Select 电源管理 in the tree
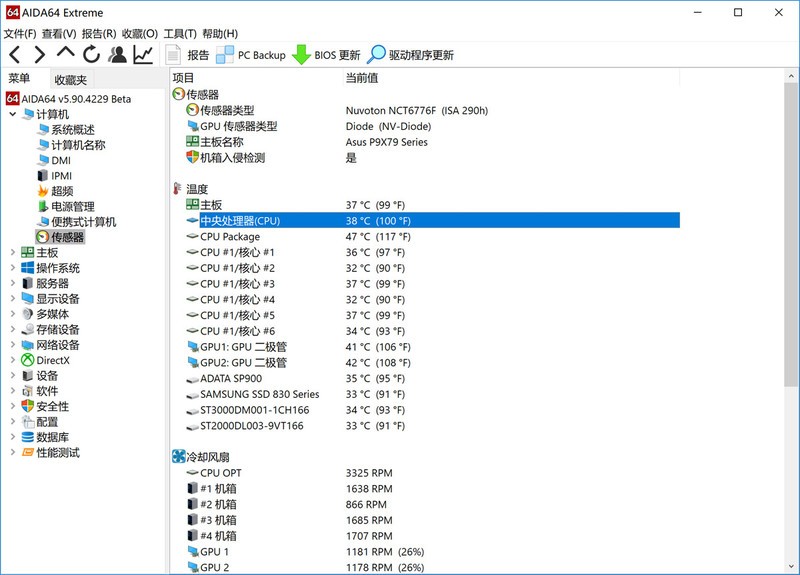Viewport: 800px width, 575px height. 72,206
